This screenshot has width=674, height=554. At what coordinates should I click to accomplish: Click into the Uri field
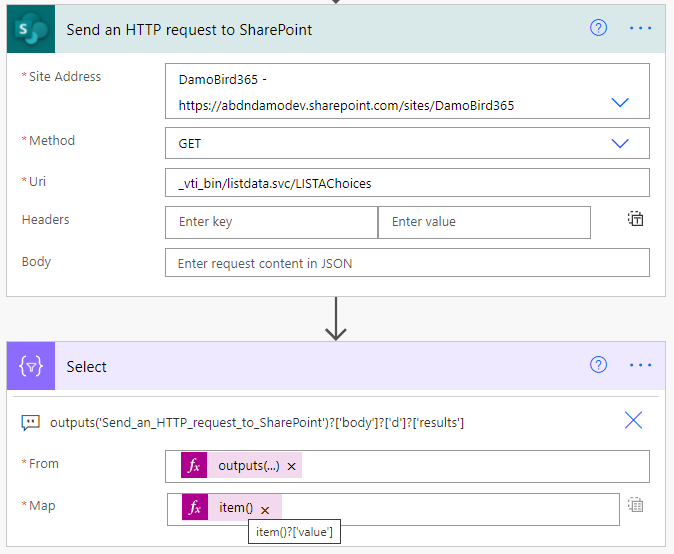tap(407, 183)
